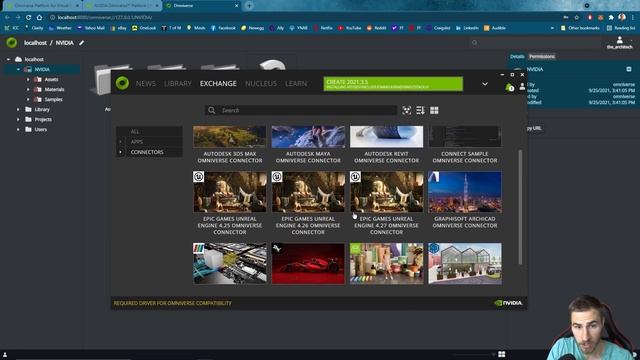Open Facebook bookmark in bookmarks bar
The height and width of the screenshot is (360, 640).
(223, 28)
